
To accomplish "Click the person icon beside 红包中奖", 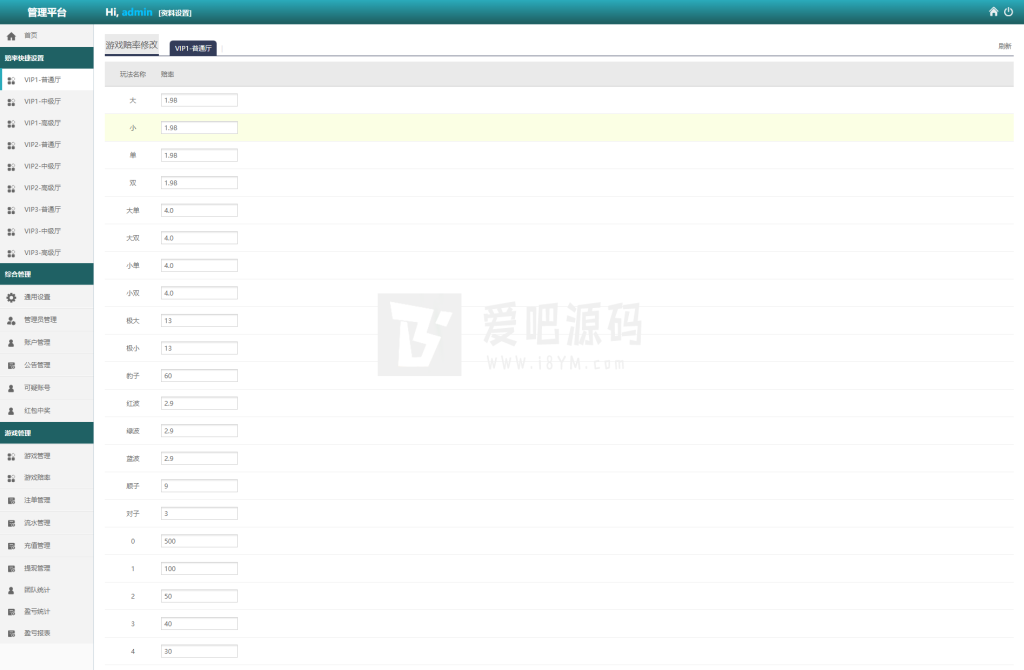I will (11, 411).
